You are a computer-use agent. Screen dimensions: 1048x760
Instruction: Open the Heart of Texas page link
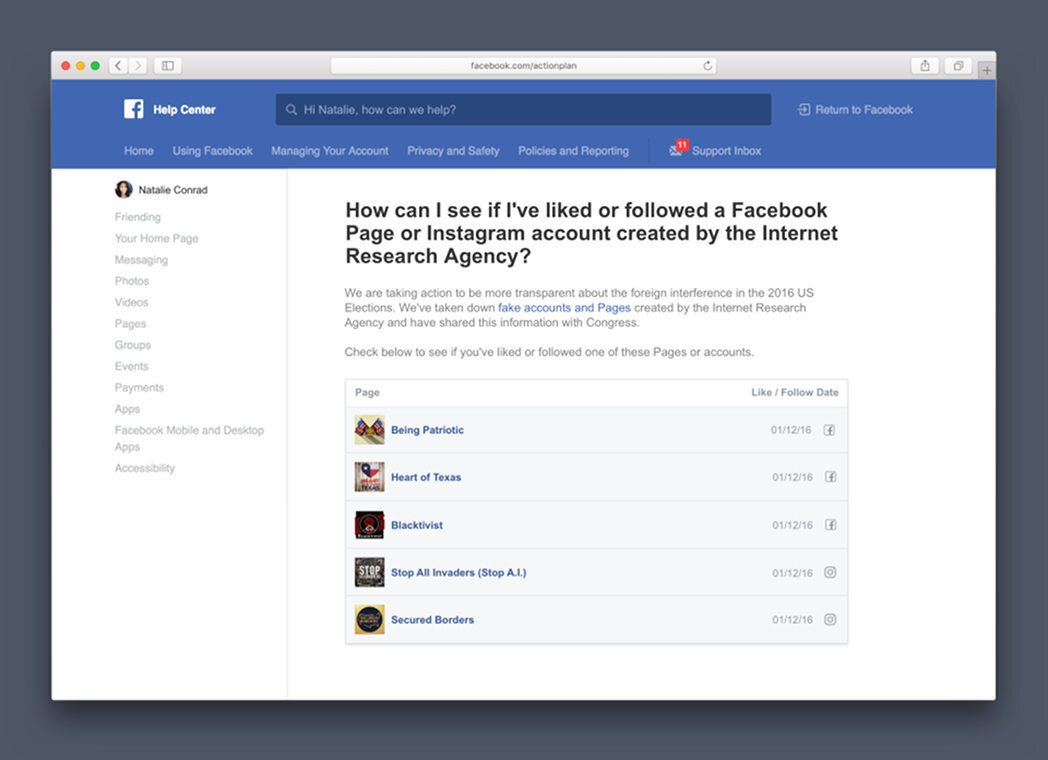click(424, 477)
